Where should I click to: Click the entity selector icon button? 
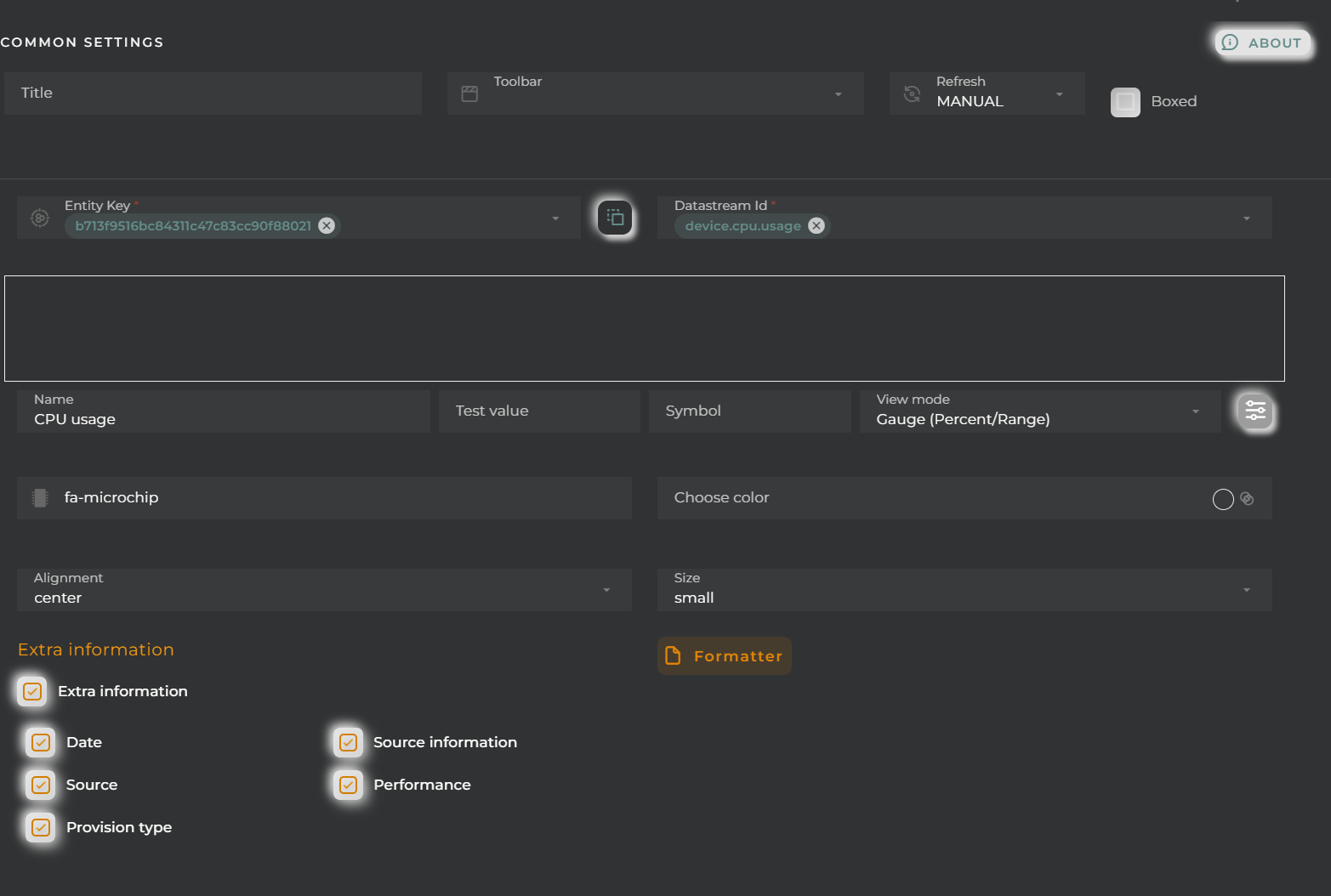click(615, 218)
